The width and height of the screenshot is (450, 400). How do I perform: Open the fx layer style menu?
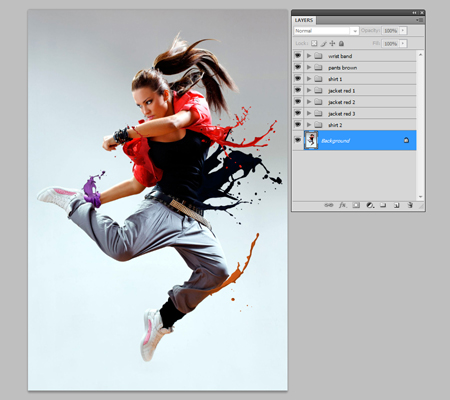coord(343,205)
